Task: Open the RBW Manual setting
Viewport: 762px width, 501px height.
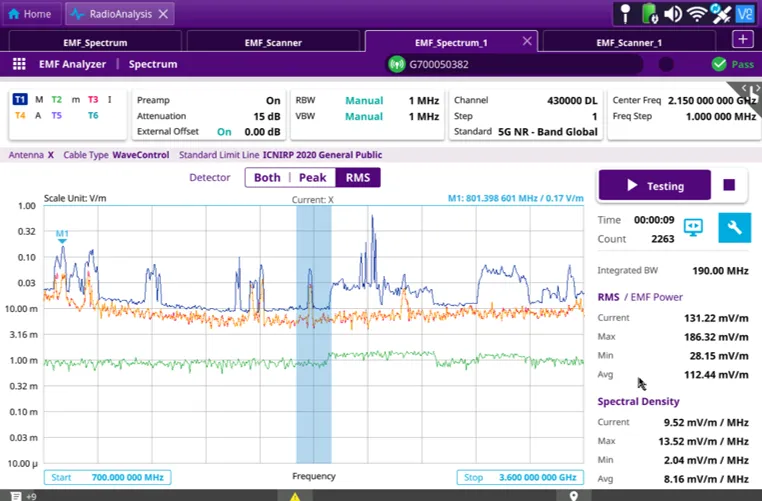Action: pos(364,100)
